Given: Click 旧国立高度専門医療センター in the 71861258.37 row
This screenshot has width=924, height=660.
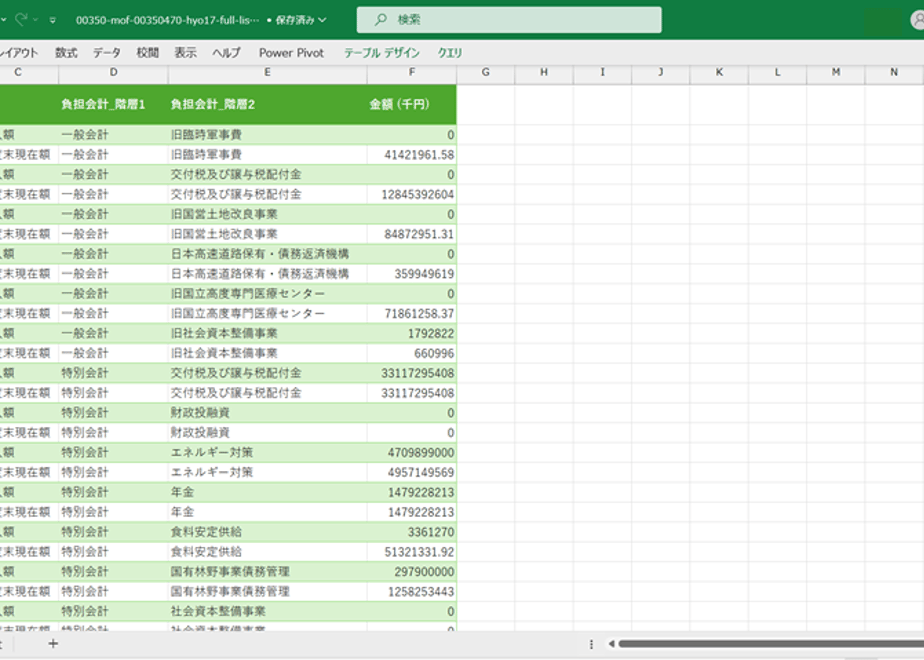Looking at the screenshot, I should click(x=248, y=314).
